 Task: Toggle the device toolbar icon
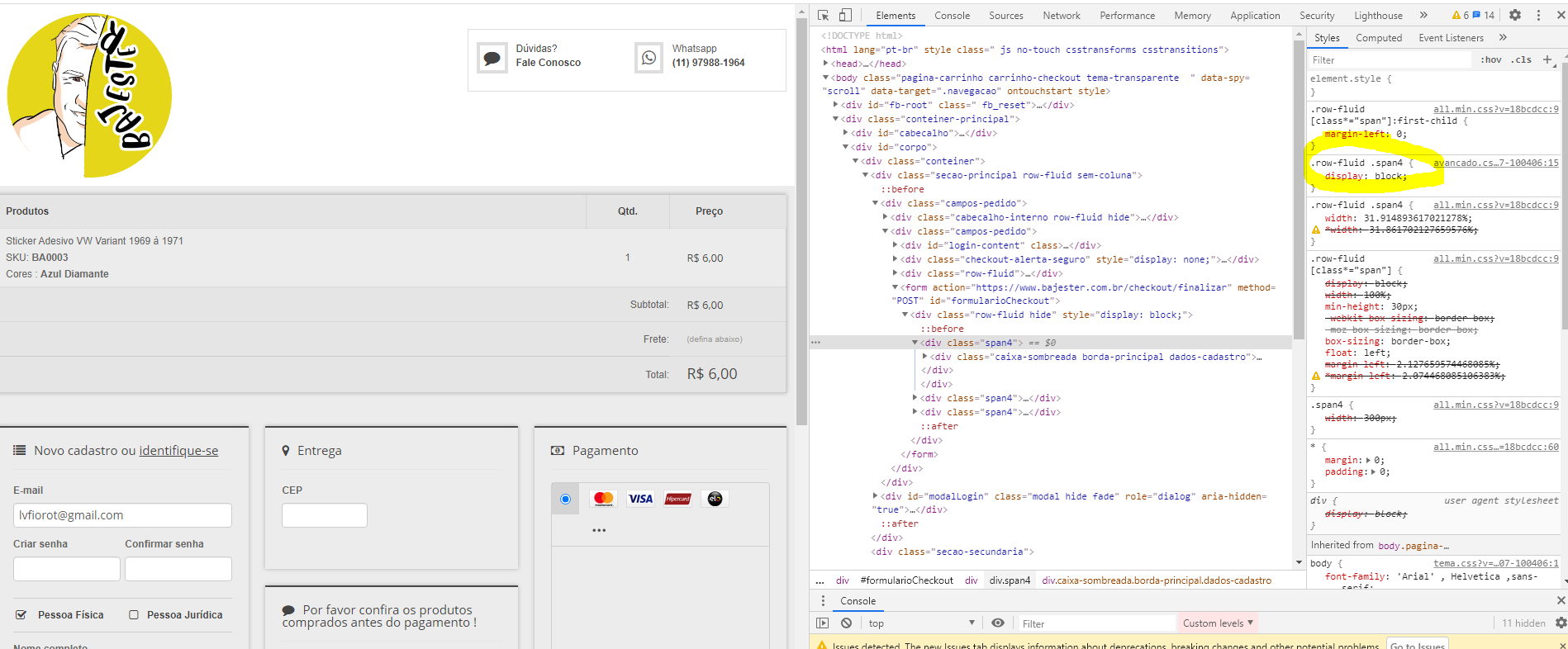(x=845, y=15)
